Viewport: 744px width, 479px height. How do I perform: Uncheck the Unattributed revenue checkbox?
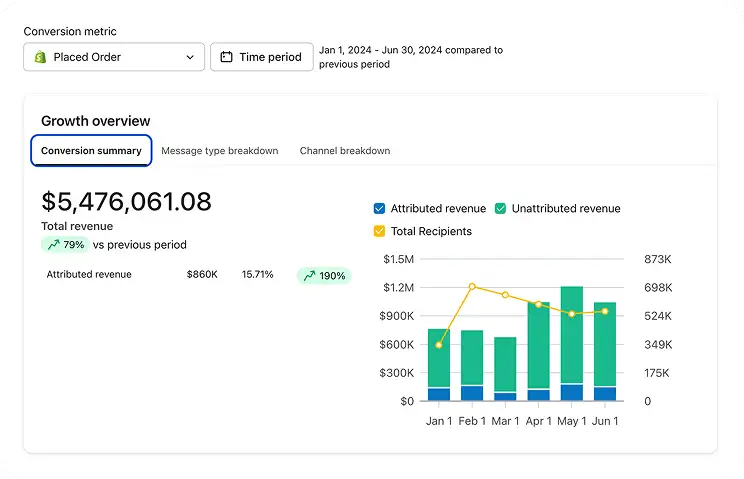coord(500,209)
